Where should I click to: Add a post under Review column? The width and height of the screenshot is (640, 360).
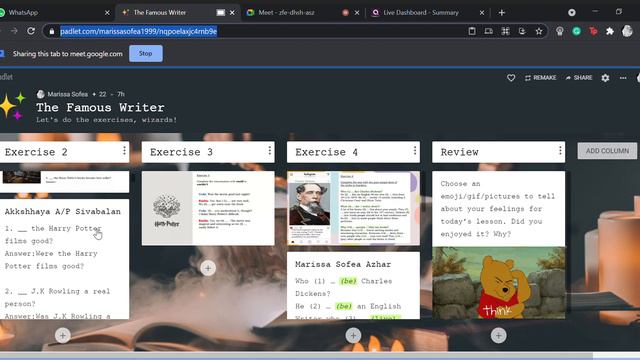pos(498,336)
